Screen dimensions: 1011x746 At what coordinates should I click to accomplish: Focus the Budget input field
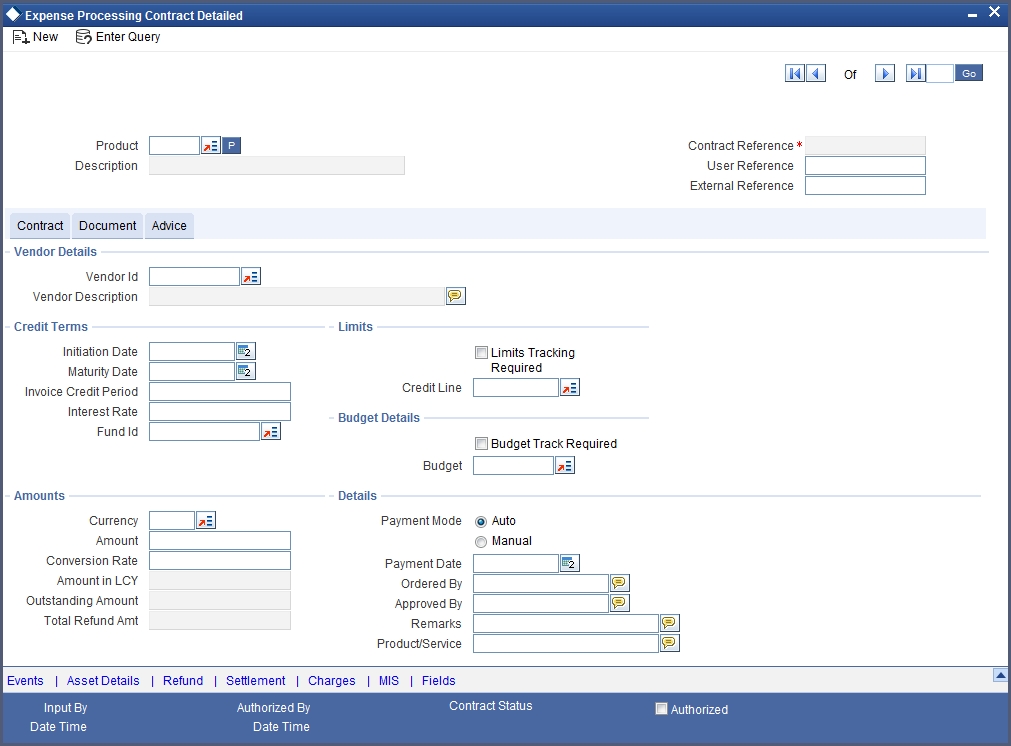point(513,466)
